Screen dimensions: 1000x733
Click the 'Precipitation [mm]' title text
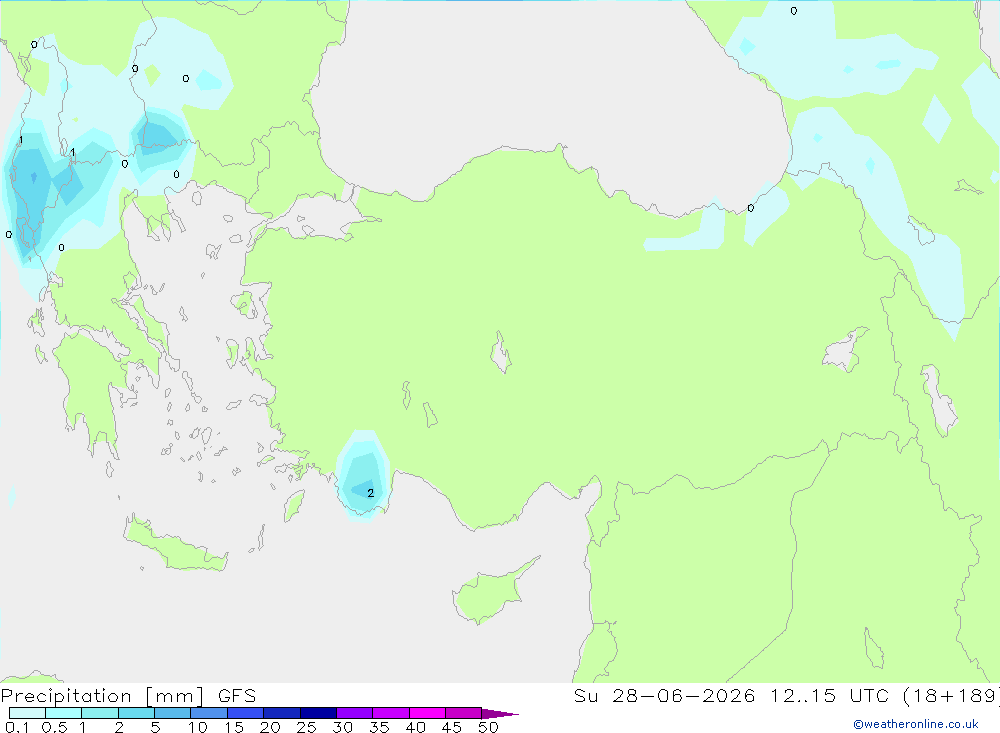103,696
